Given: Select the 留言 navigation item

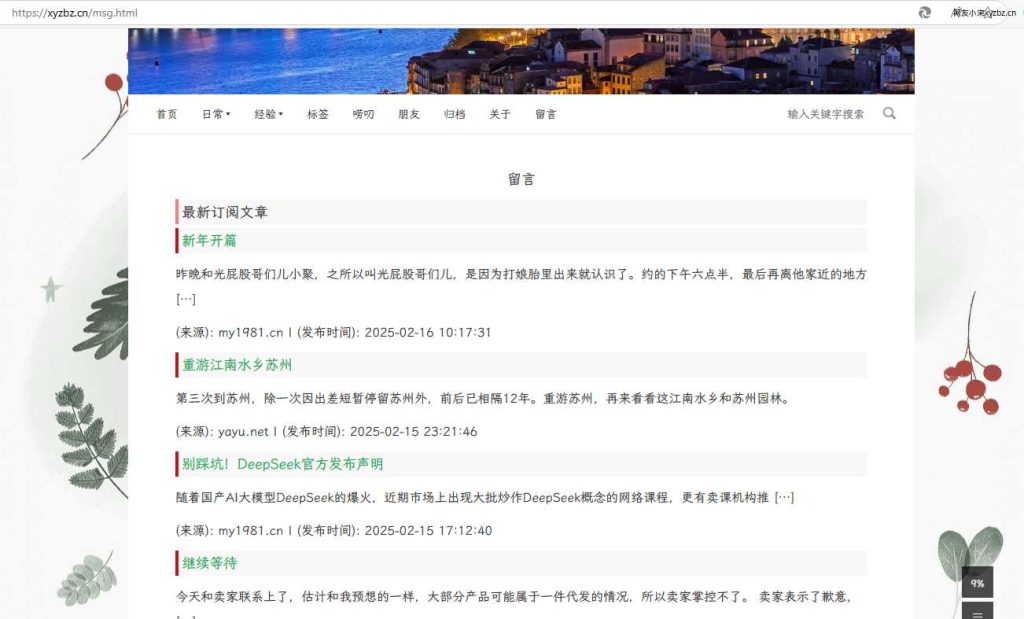Looking at the screenshot, I should [x=545, y=113].
